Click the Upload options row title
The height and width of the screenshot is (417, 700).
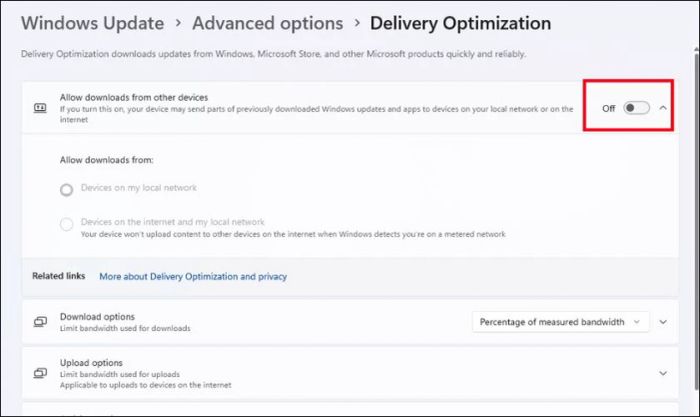(91, 363)
